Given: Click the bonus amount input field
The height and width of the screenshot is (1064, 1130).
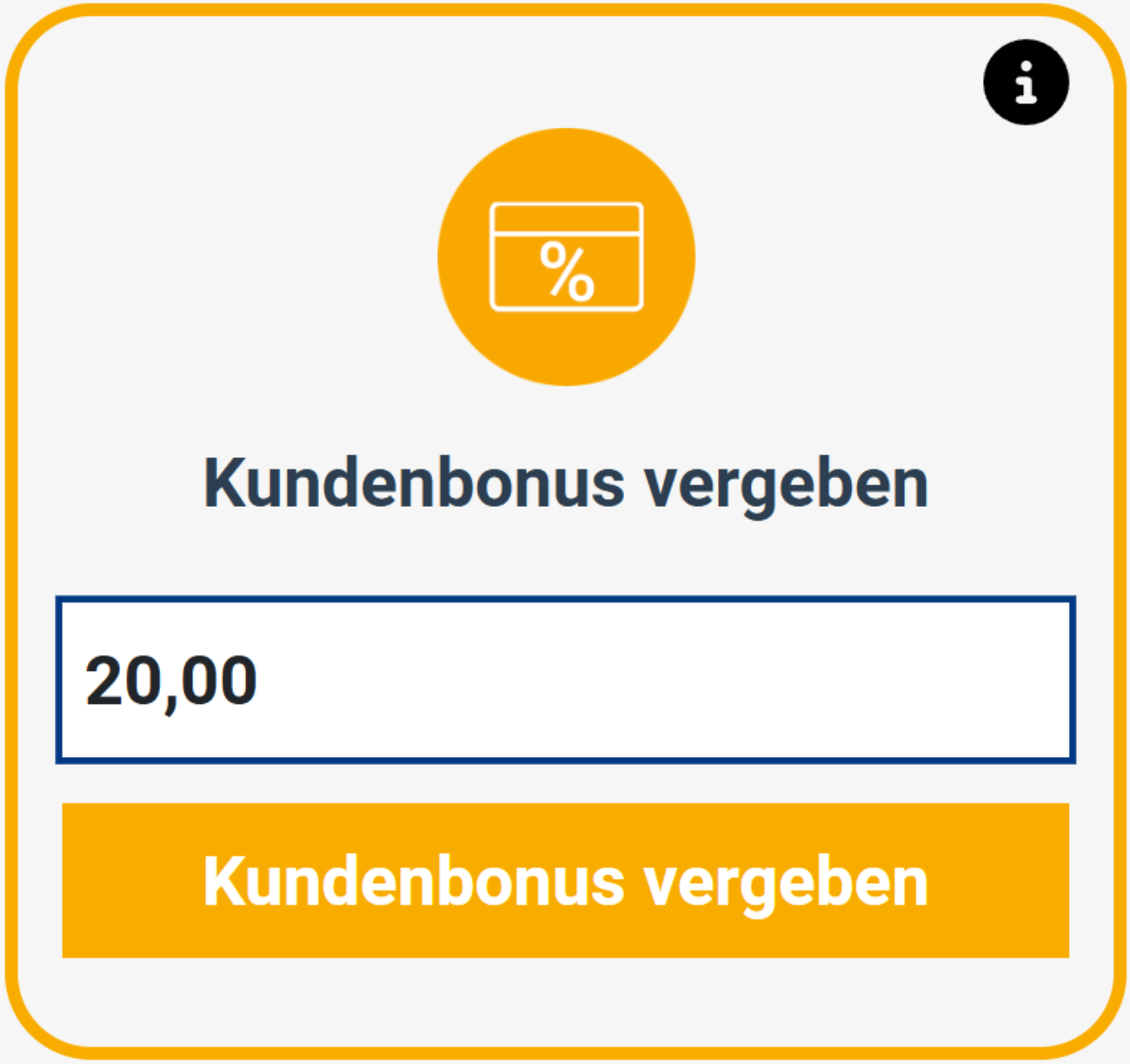Looking at the screenshot, I should [x=565, y=680].
